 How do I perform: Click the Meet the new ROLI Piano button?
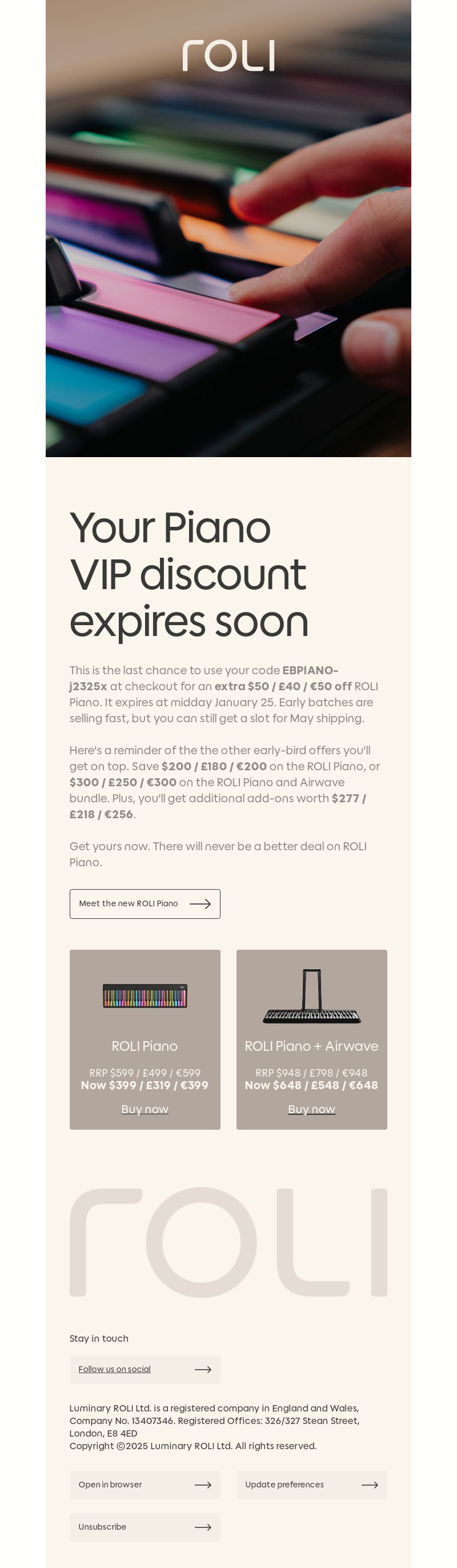coord(145,904)
